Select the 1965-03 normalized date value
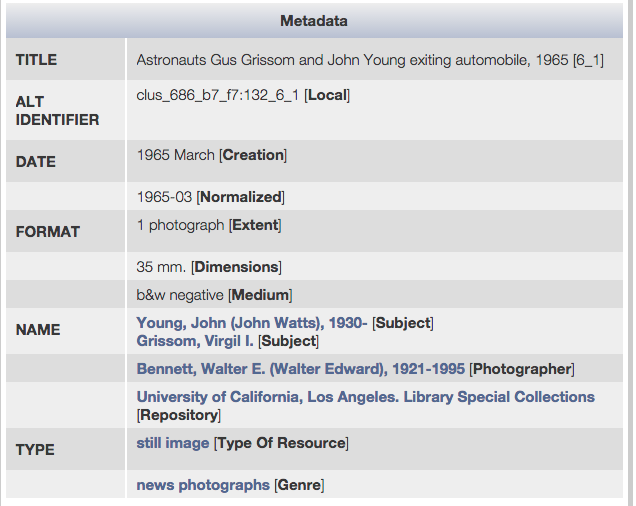This screenshot has width=636, height=506. coord(165,197)
